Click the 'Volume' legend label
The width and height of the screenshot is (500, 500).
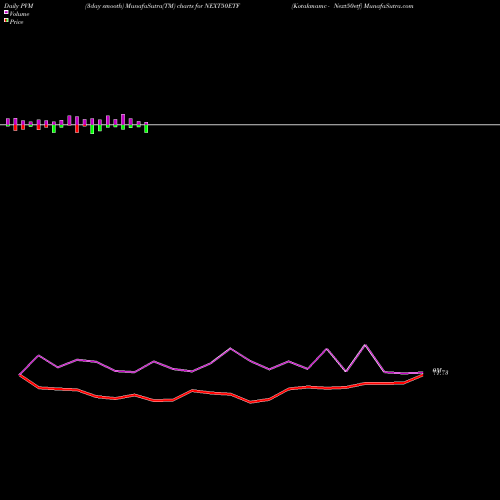click(19, 14)
